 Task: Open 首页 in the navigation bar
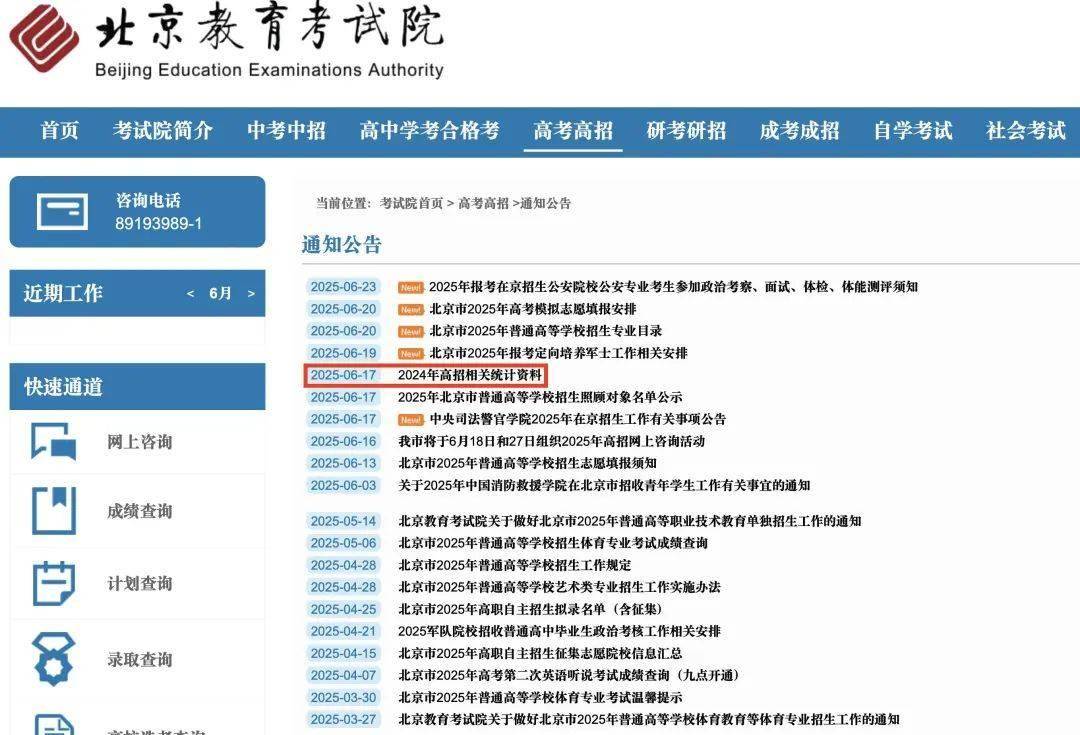click(60, 130)
